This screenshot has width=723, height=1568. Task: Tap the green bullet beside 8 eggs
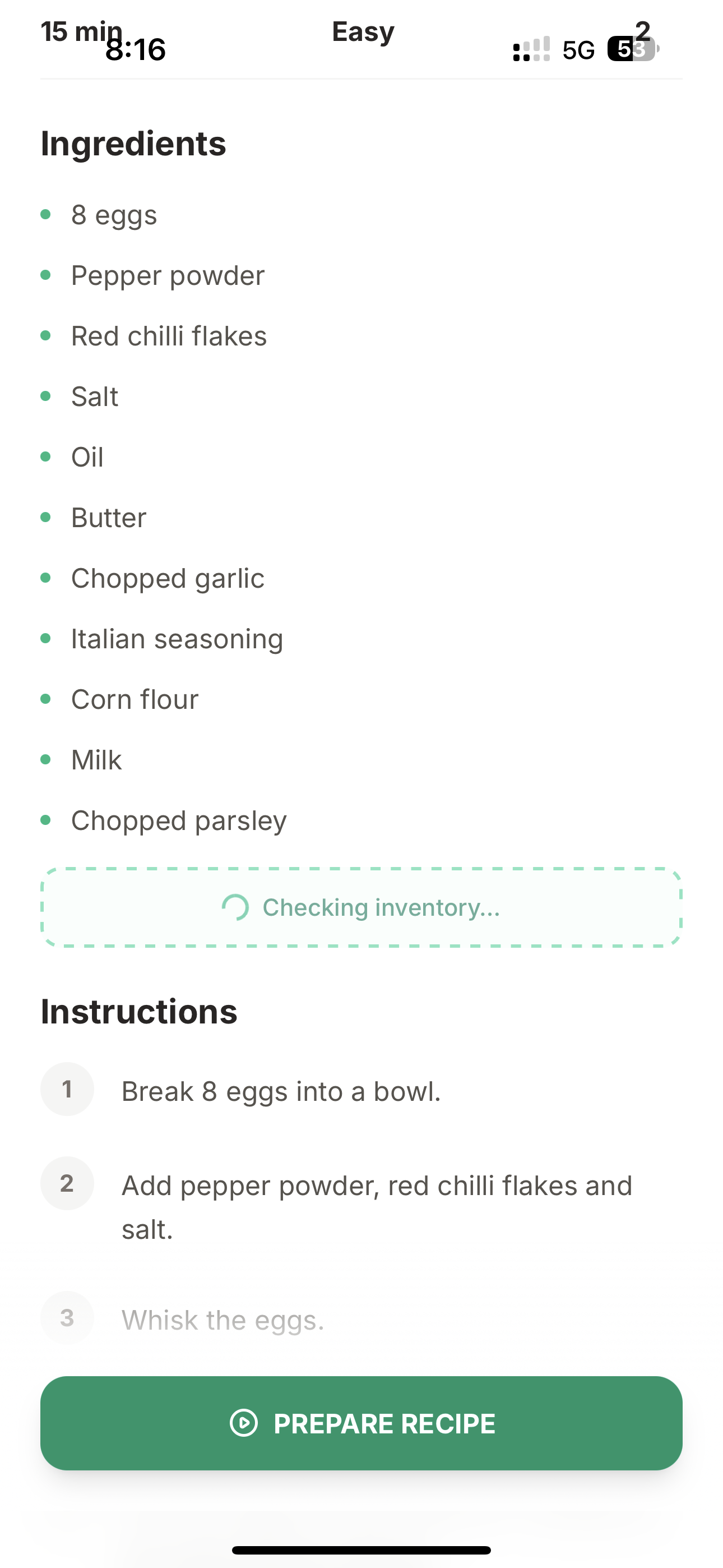45,214
